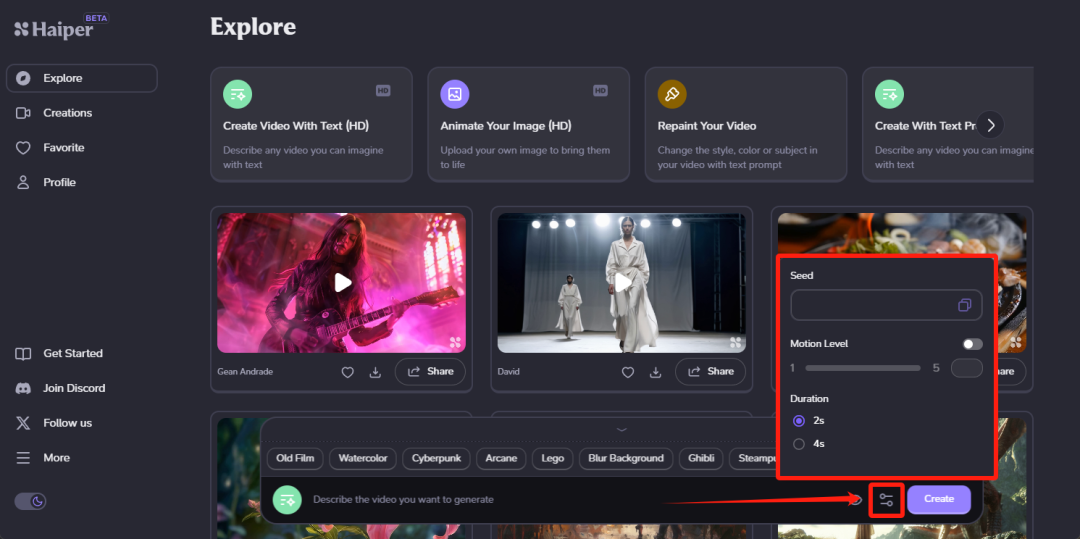Image resolution: width=1080 pixels, height=539 pixels.
Task: Adjust the Motion Level slider
Action: point(862,368)
